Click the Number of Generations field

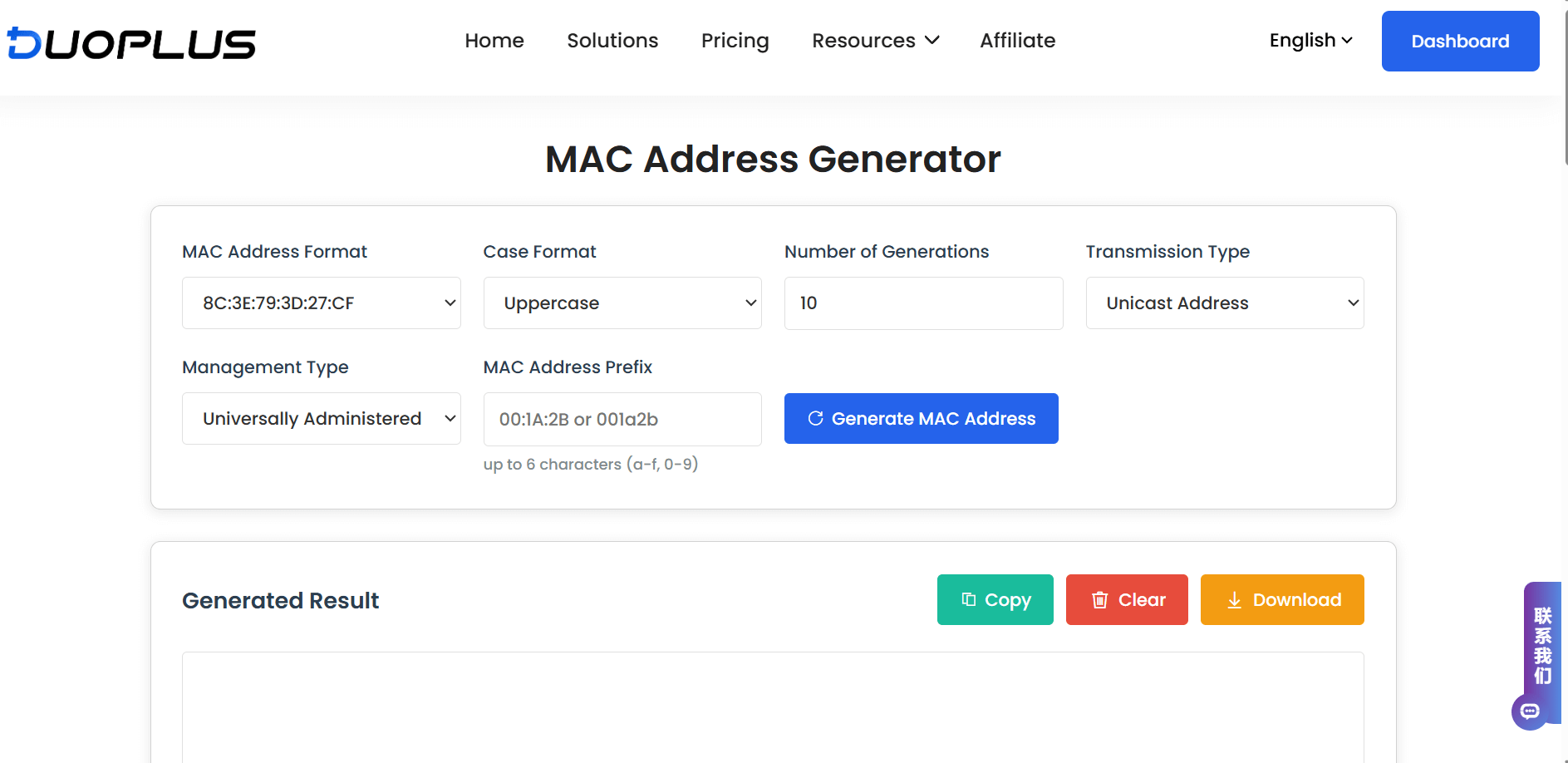[923, 303]
